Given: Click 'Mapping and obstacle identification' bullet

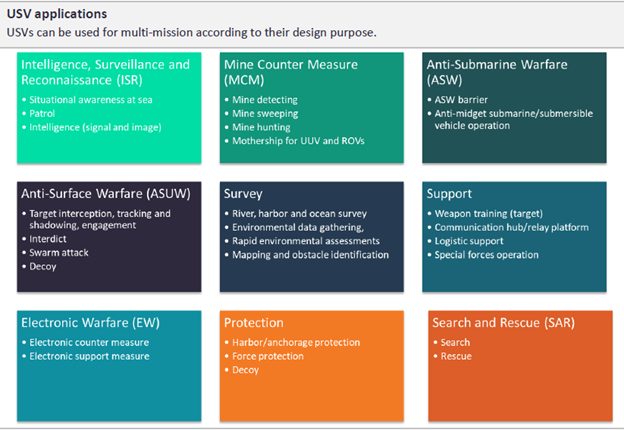Looking at the screenshot, I should (311, 255).
